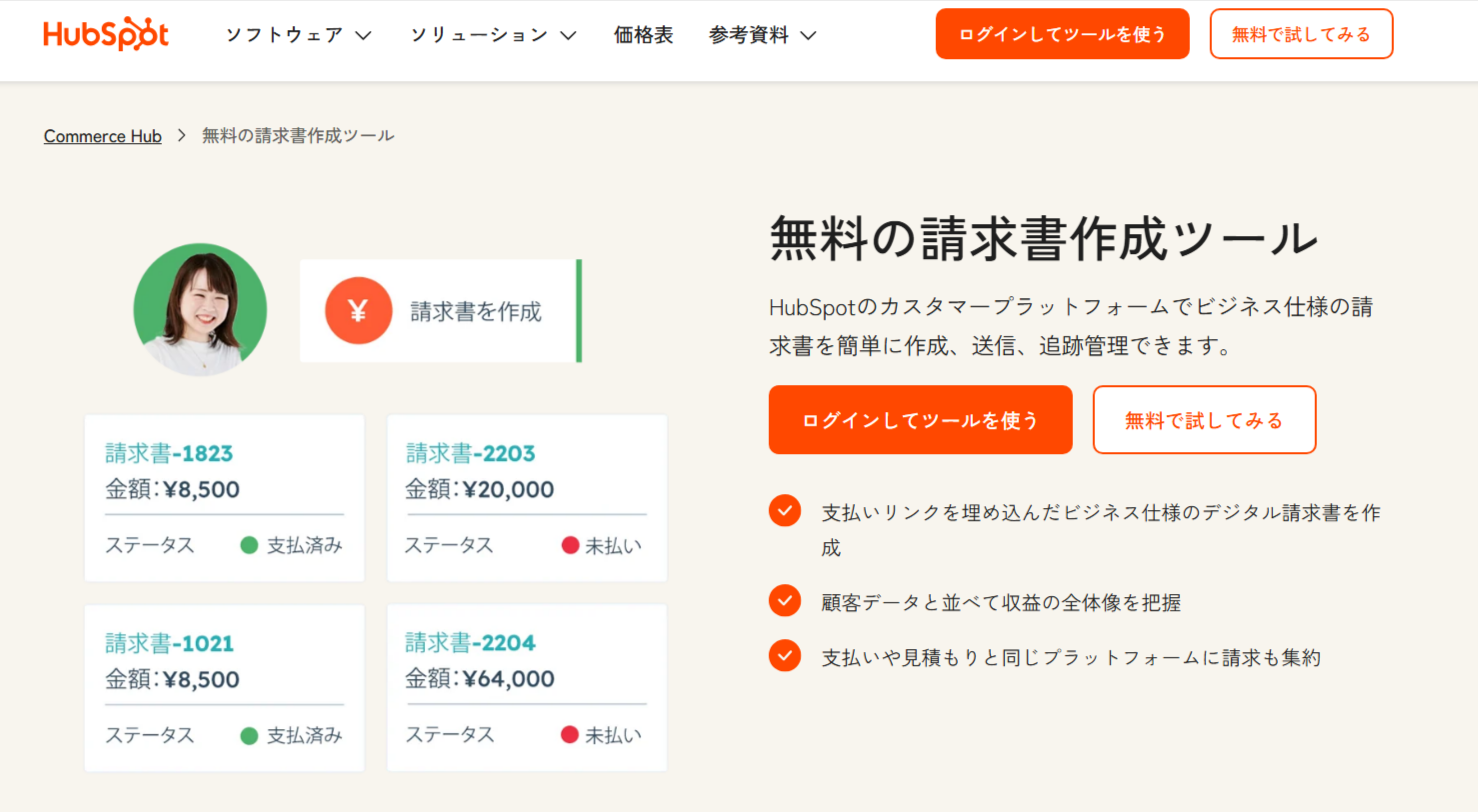The image size is (1478, 812).
Task: Click the 請求書を作成 button
Action: [x=440, y=311]
